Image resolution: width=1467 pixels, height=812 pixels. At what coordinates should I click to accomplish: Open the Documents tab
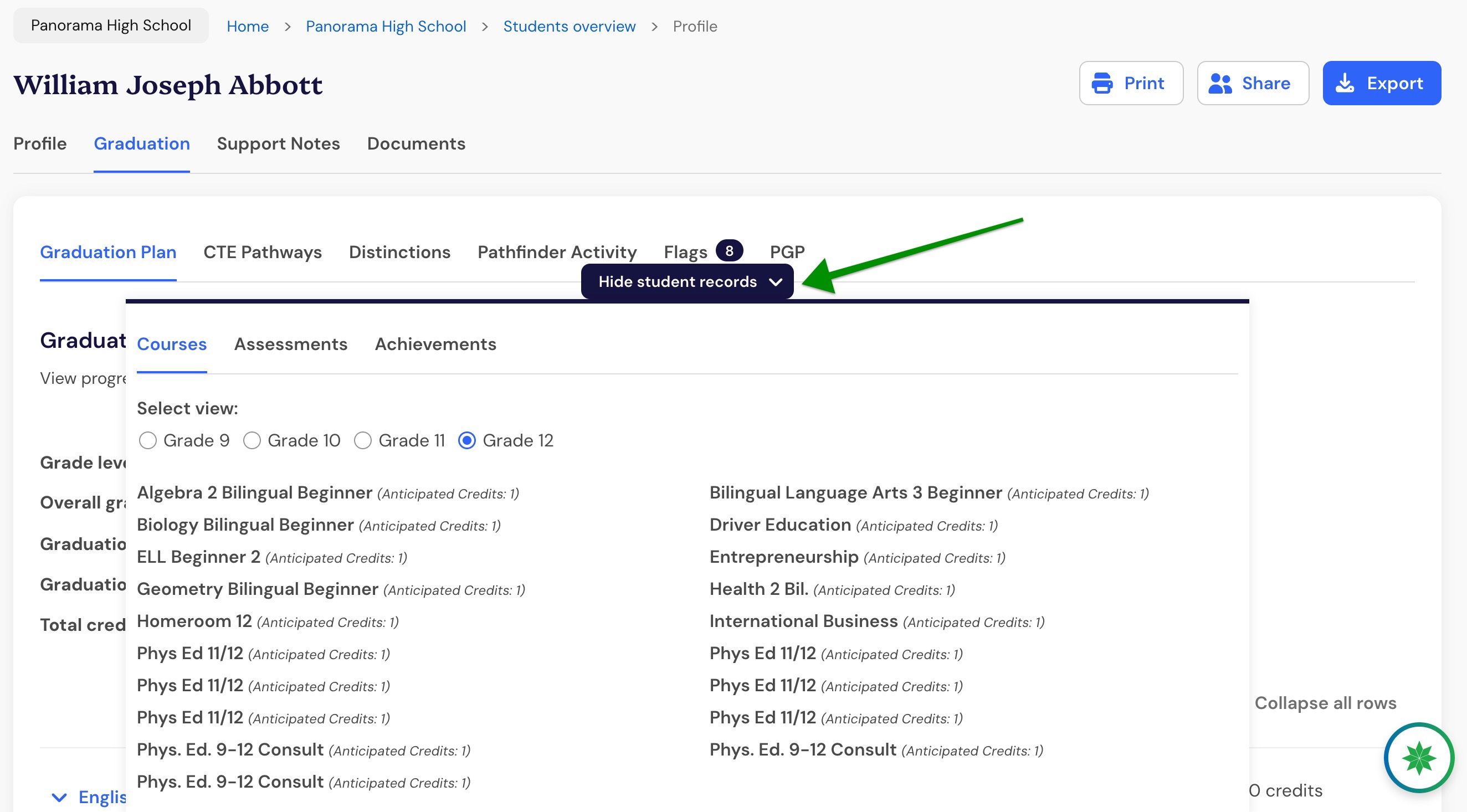click(416, 143)
